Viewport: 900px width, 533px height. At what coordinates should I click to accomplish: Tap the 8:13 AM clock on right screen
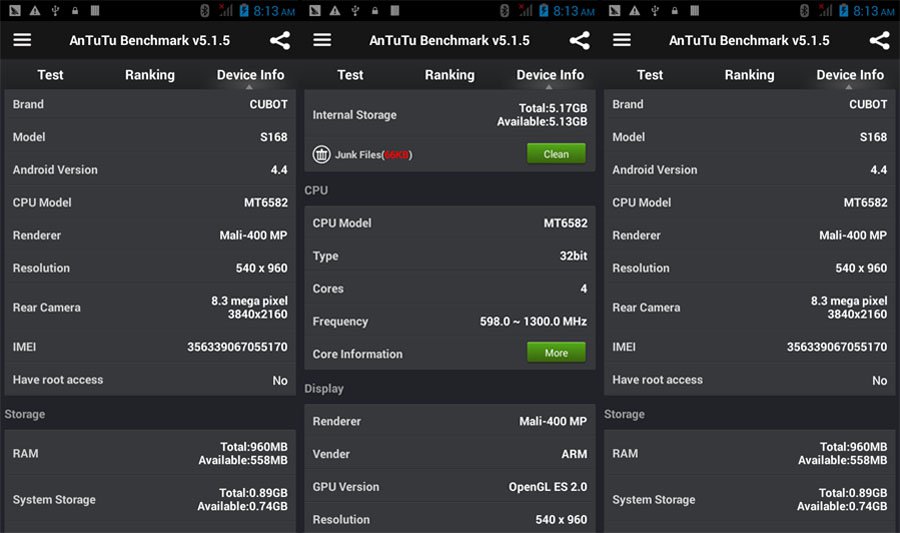(874, 11)
